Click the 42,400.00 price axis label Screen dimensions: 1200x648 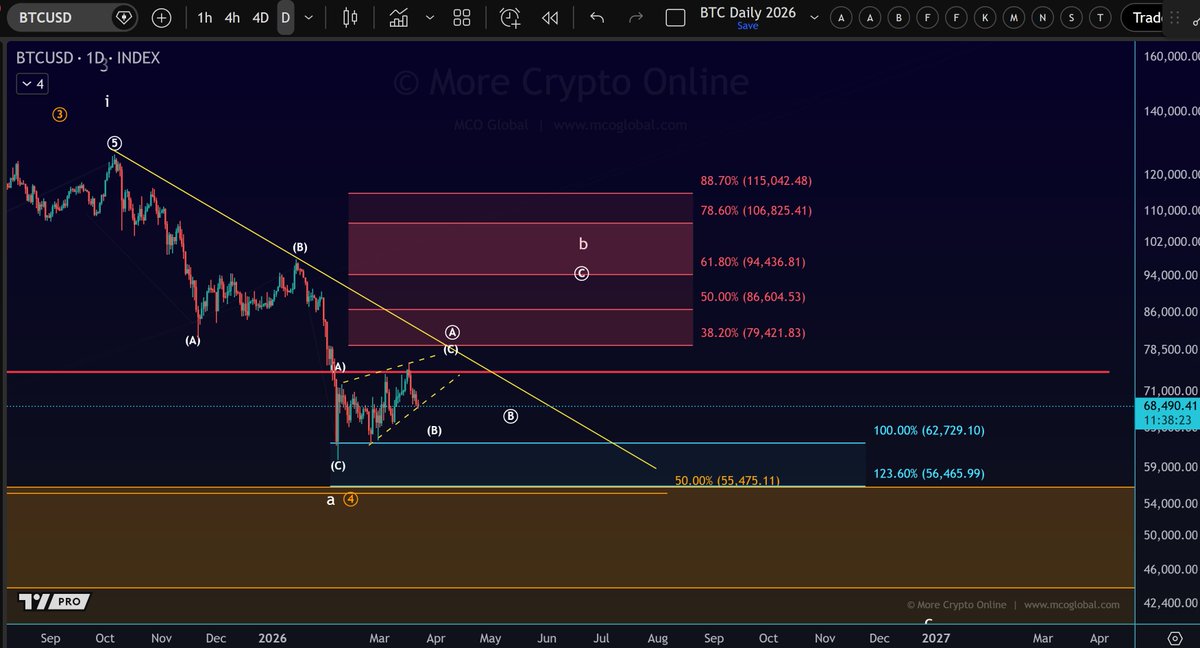click(1170, 602)
